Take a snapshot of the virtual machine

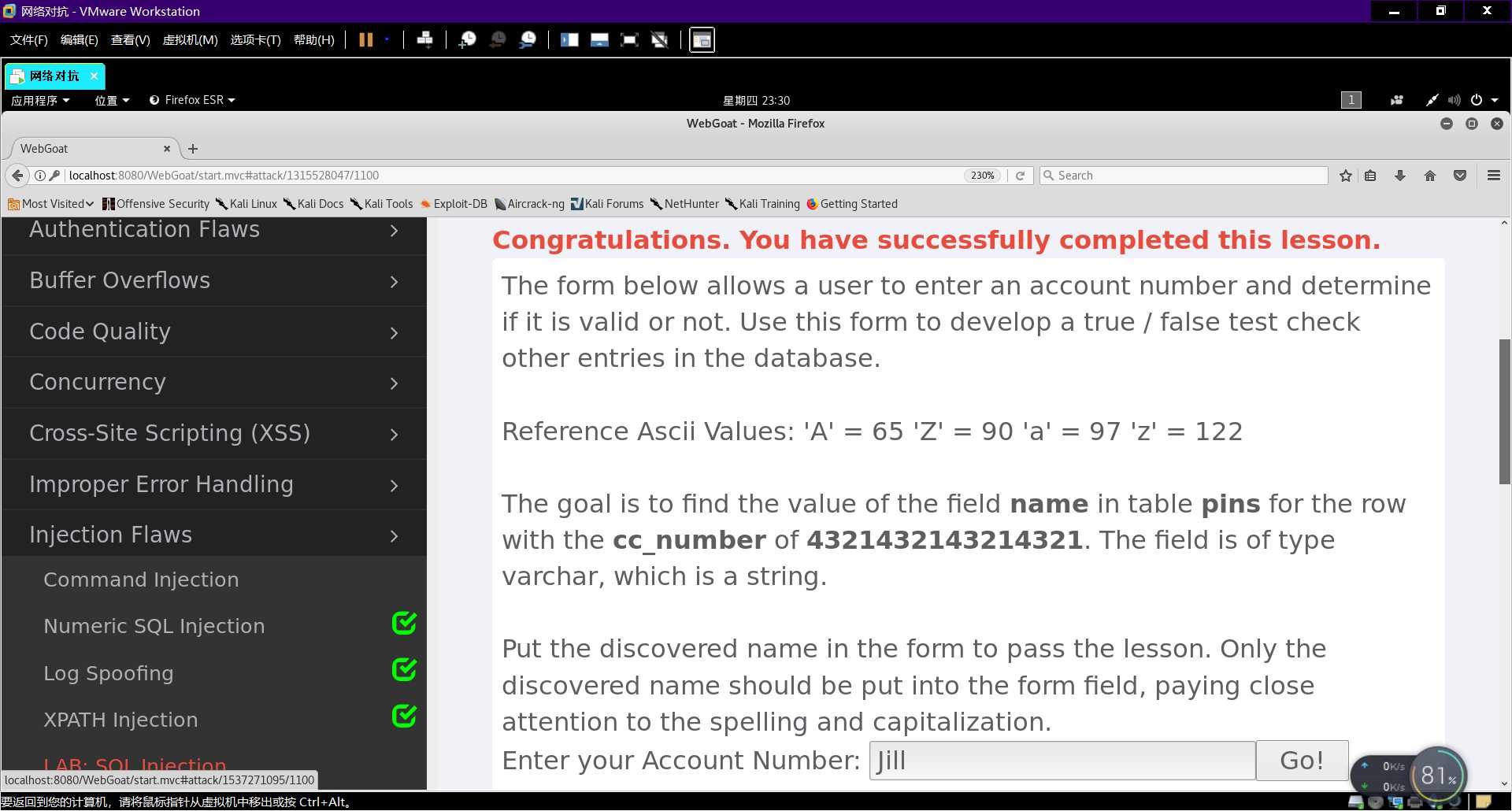(x=467, y=39)
